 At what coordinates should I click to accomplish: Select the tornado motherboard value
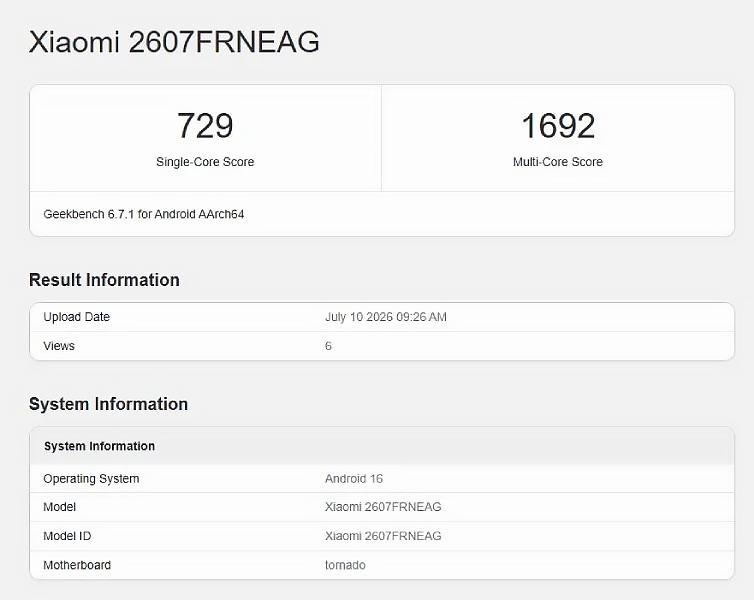tap(345, 565)
